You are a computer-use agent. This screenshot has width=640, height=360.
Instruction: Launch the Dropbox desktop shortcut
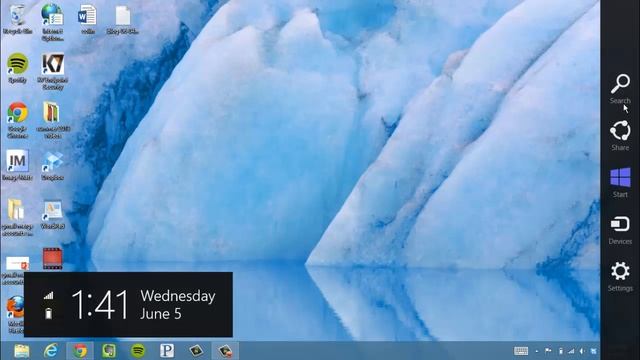pos(52,166)
